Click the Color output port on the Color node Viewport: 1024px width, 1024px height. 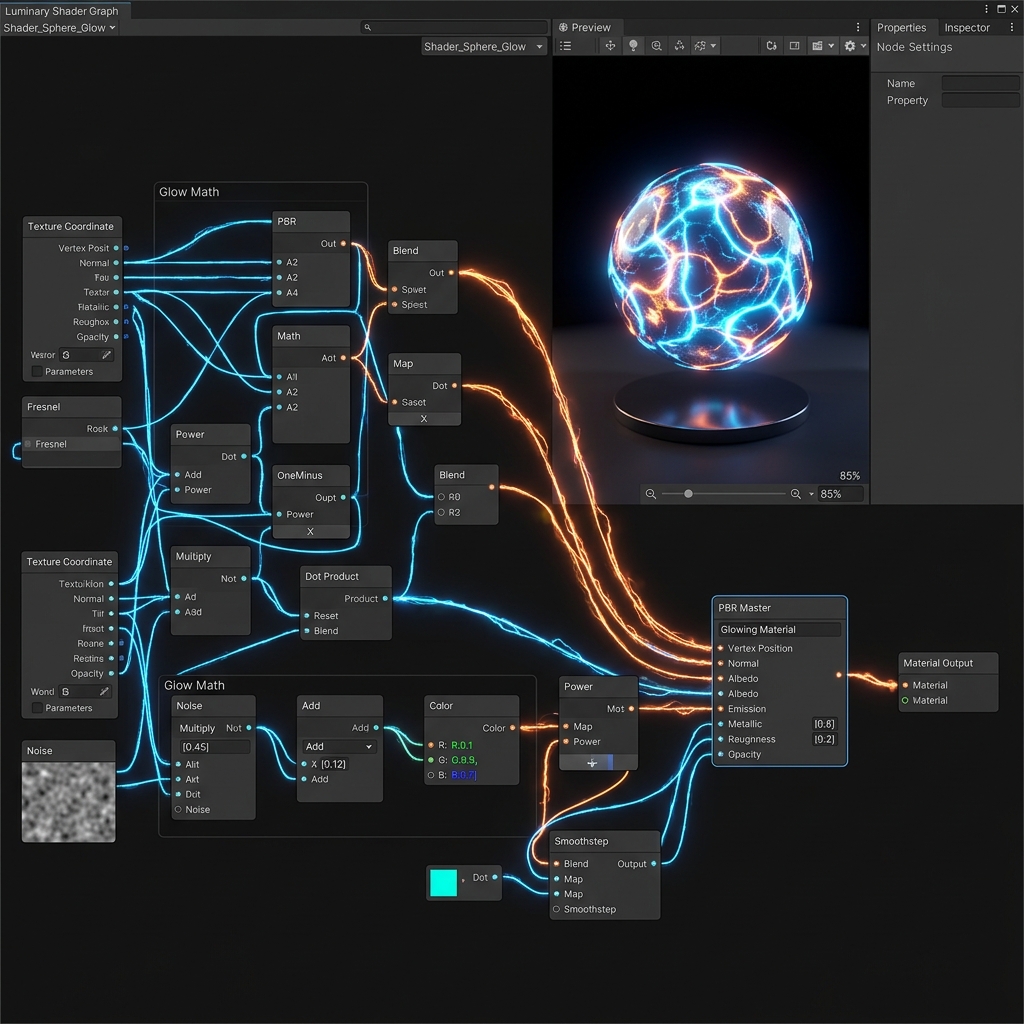pyautogui.click(x=513, y=728)
